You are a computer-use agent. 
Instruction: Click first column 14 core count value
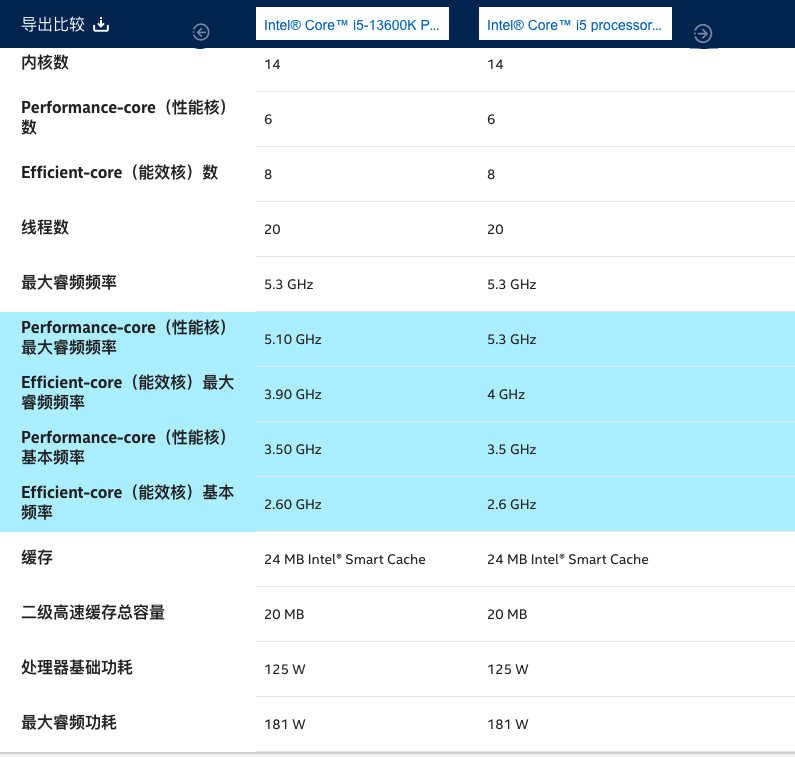(272, 64)
